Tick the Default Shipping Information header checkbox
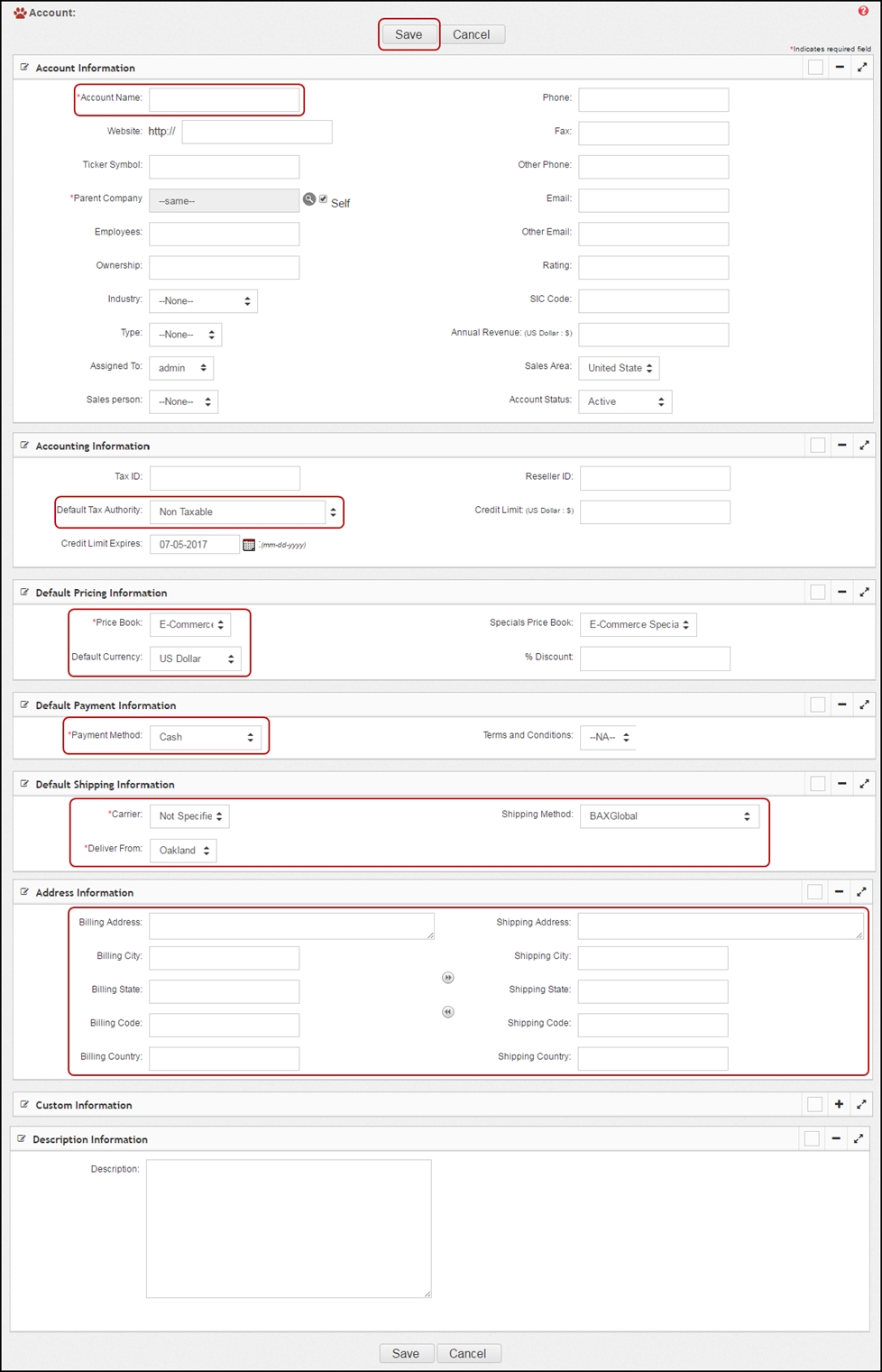882x1372 pixels. click(x=817, y=784)
